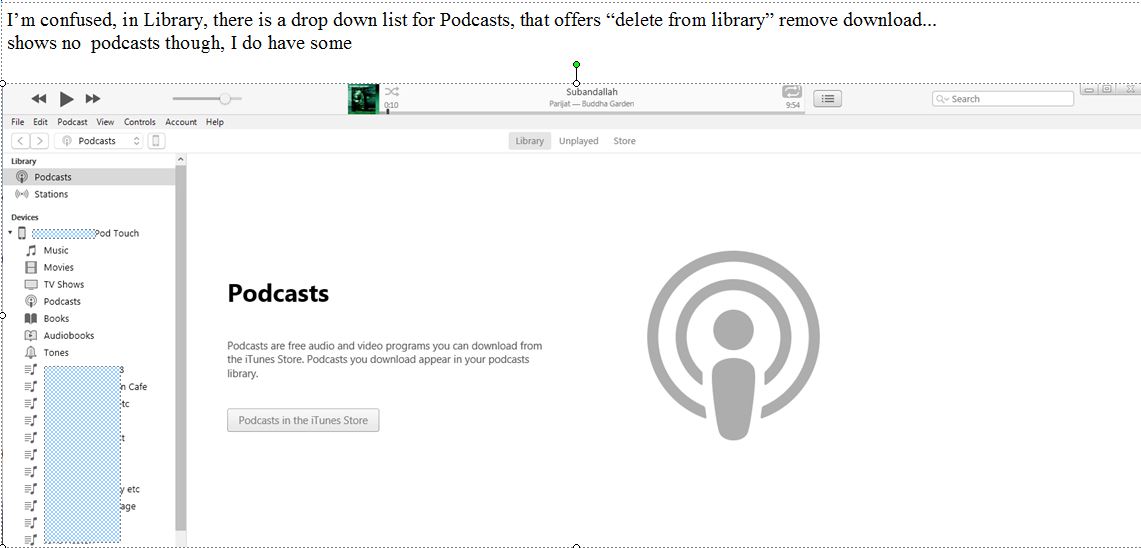Open the File menu

coord(17,122)
